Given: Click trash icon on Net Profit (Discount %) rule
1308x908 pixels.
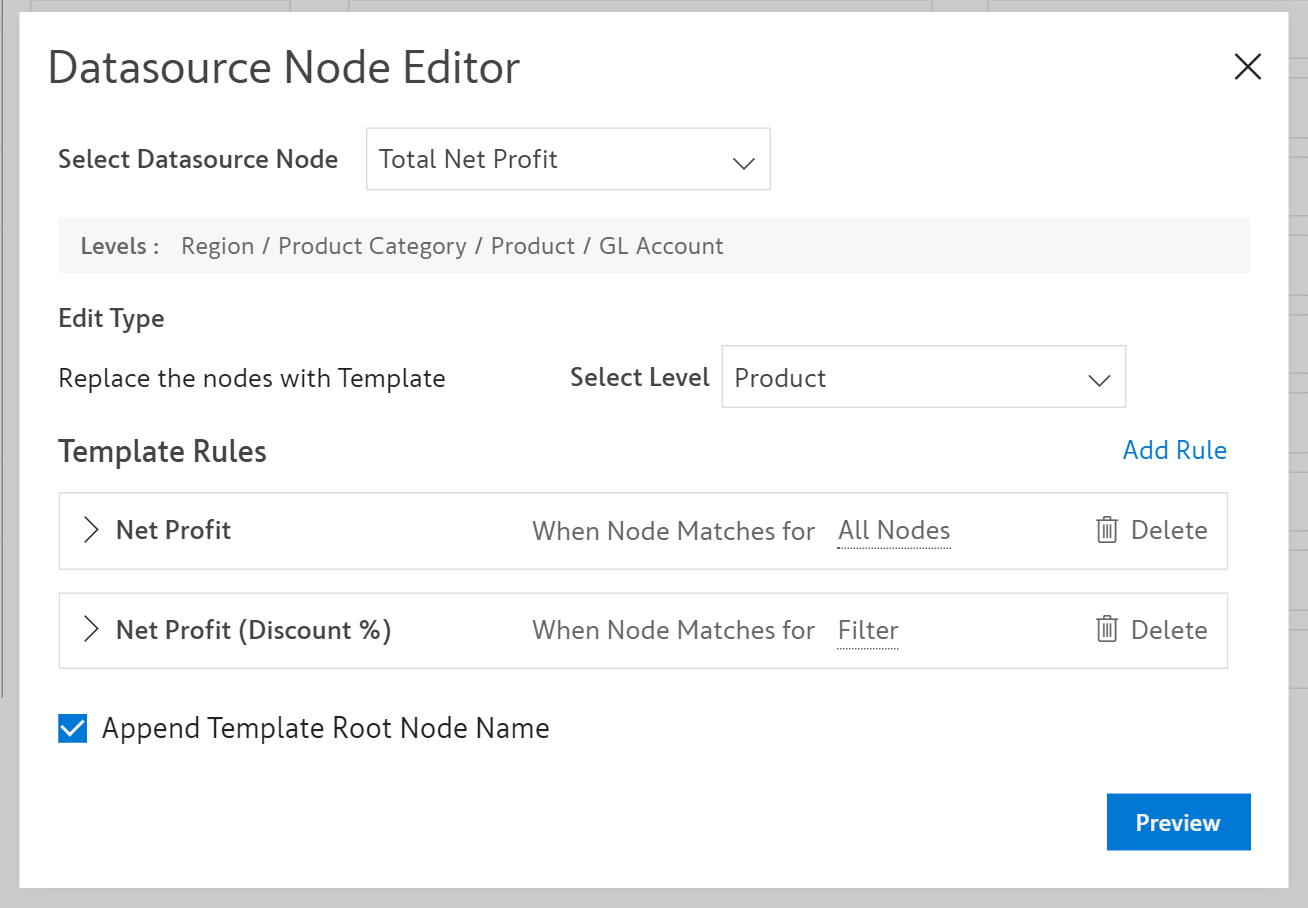Looking at the screenshot, I should tap(1106, 630).
